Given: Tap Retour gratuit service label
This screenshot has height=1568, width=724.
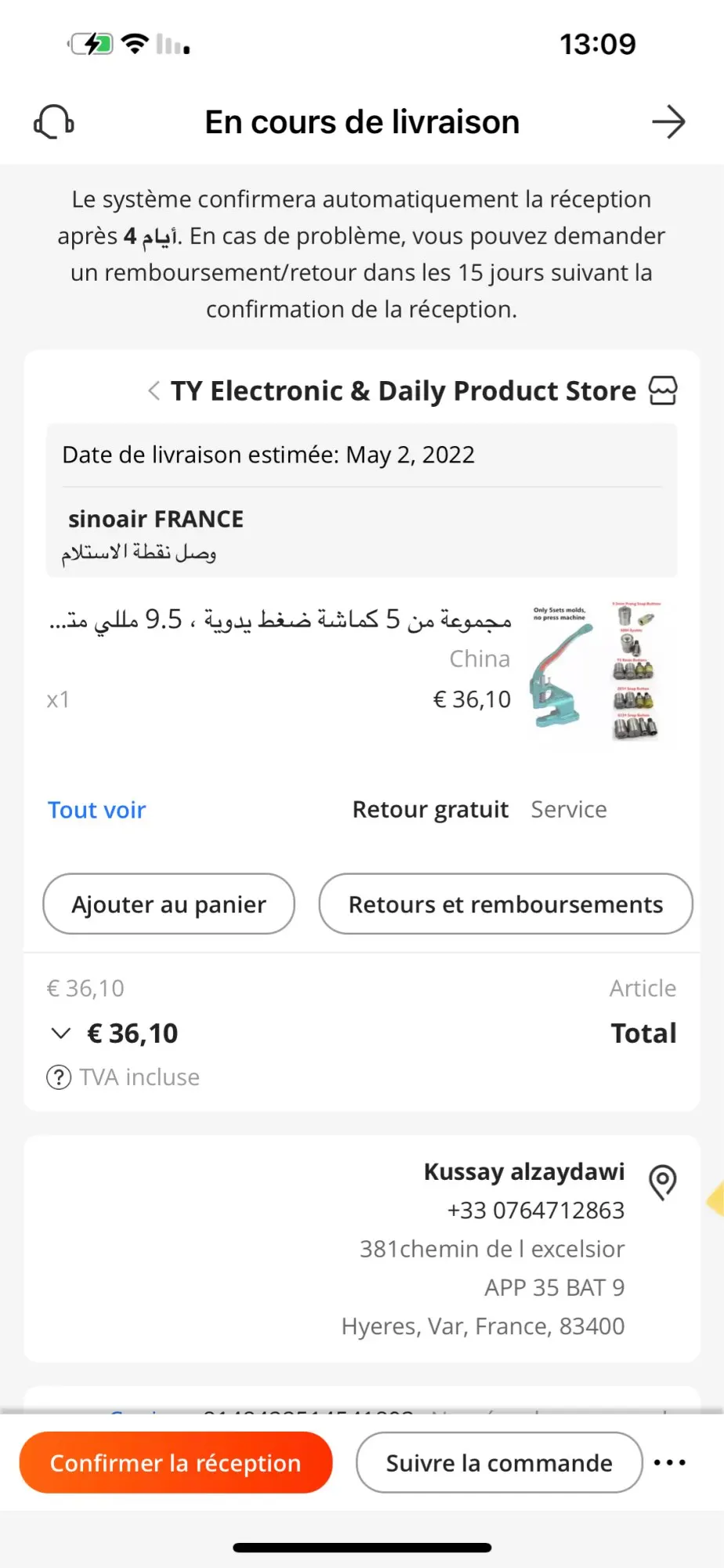Looking at the screenshot, I should point(430,809).
